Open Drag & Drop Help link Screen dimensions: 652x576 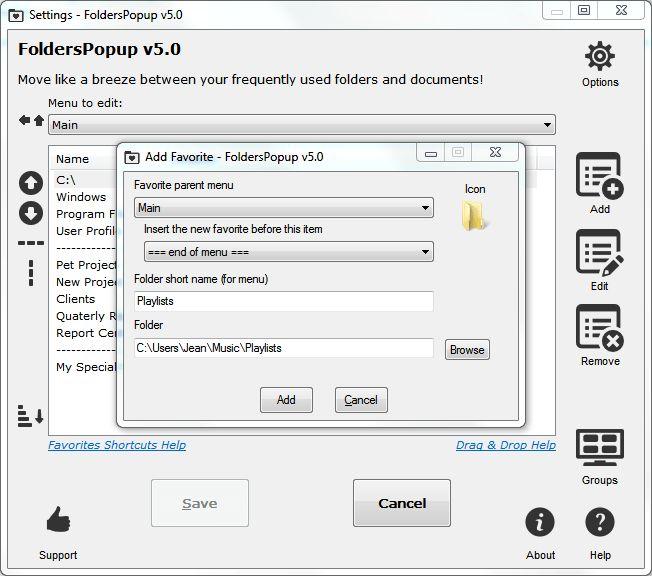point(506,445)
